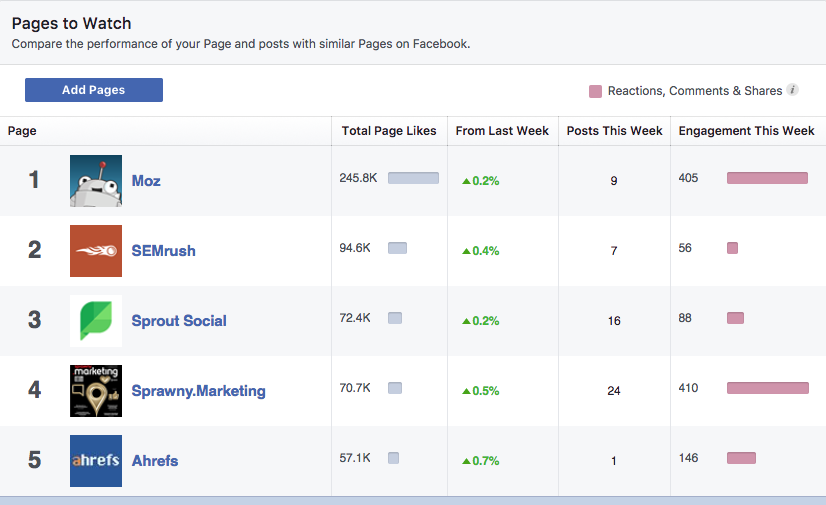
Task: Click the Posts This Week column header
Action: point(614,131)
